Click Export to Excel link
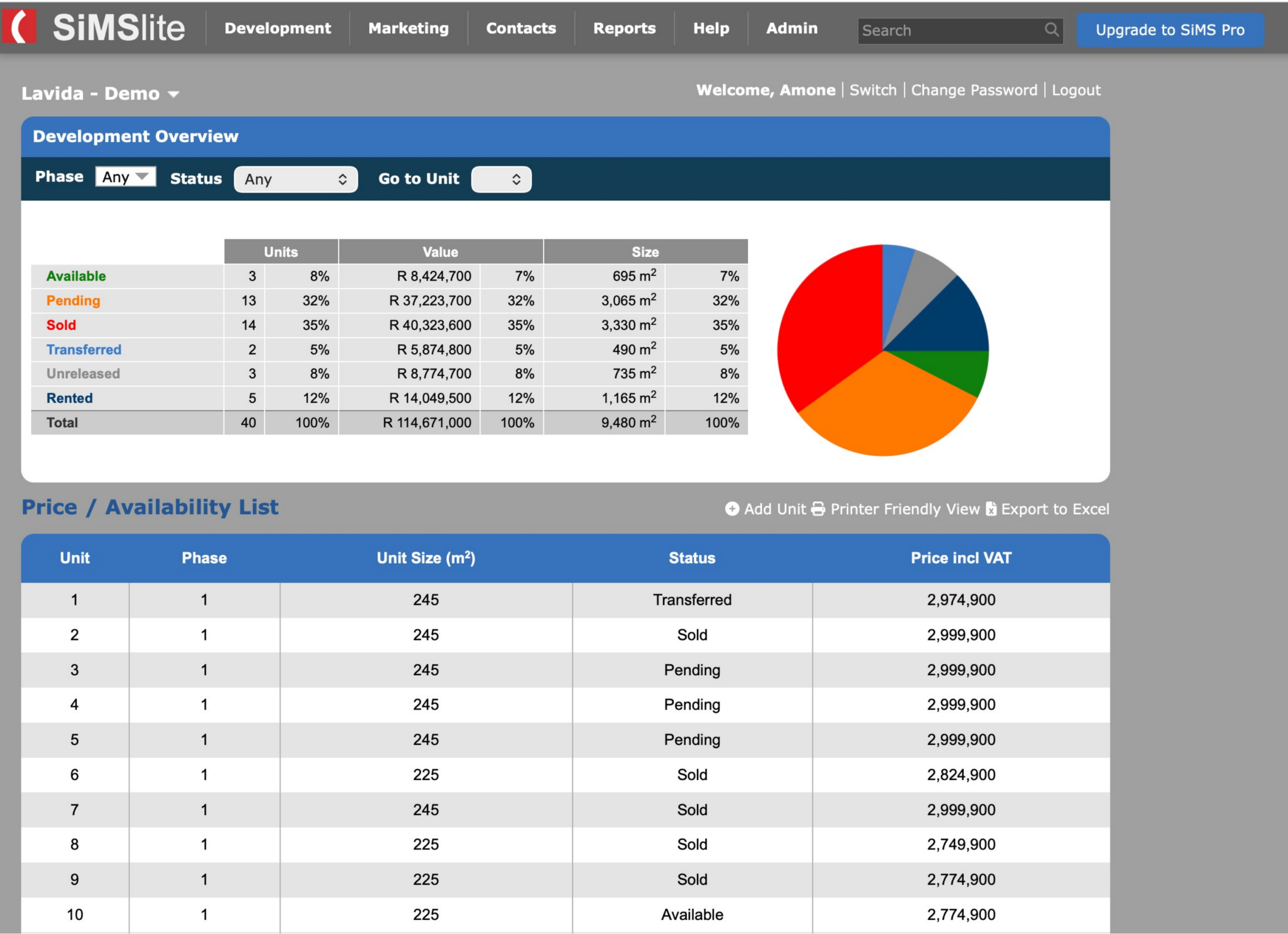The width and height of the screenshot is (1288, 934). point(1055,508)
